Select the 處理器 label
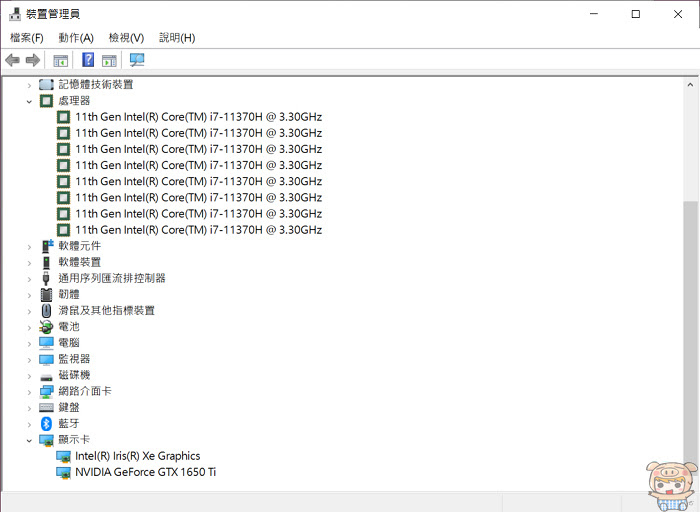This screenshot has height=512, width=700. 74,101
